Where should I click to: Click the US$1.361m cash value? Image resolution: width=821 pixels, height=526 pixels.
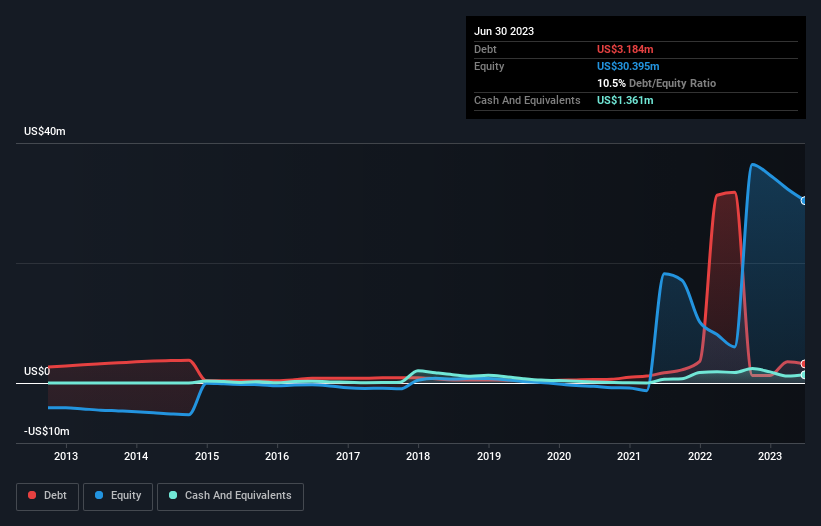pyautogui.click(x=625, y=100)
